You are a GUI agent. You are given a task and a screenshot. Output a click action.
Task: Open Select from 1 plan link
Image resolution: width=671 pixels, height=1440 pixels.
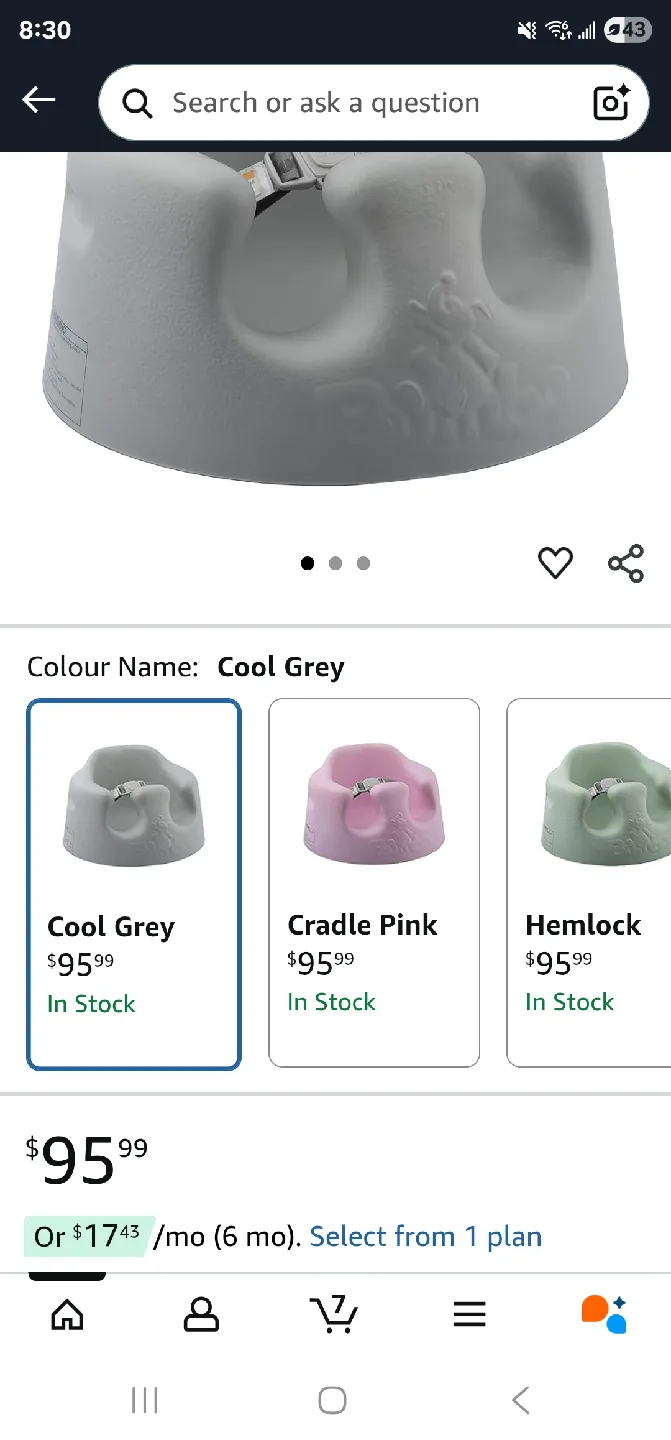point(425,1236)
